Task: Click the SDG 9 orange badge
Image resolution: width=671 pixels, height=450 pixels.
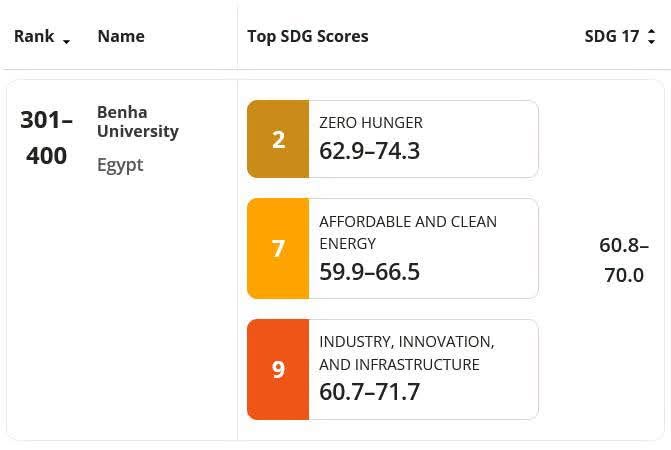Action: [x=278, y=369]
